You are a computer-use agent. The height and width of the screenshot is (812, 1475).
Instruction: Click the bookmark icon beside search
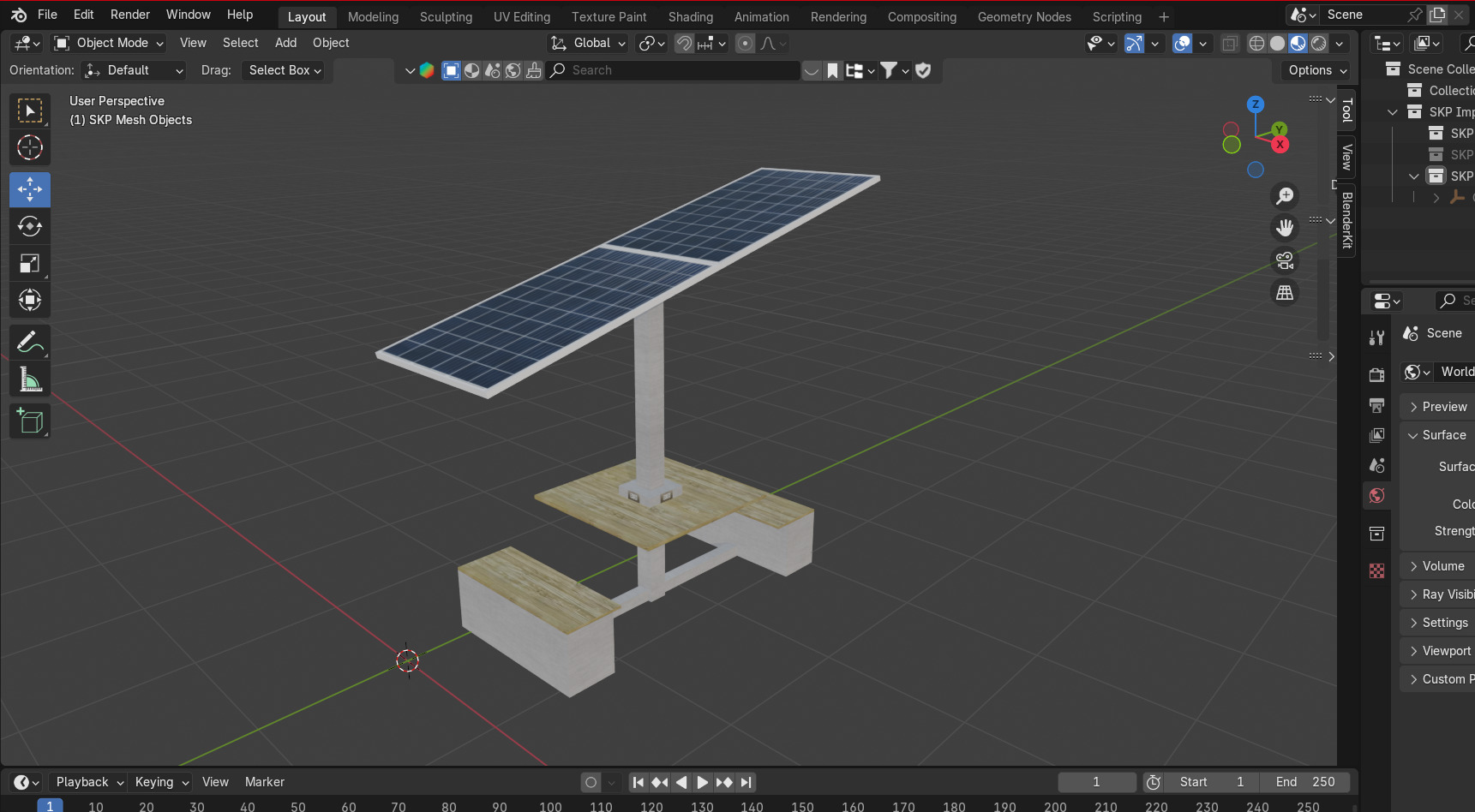pos(832,70)
